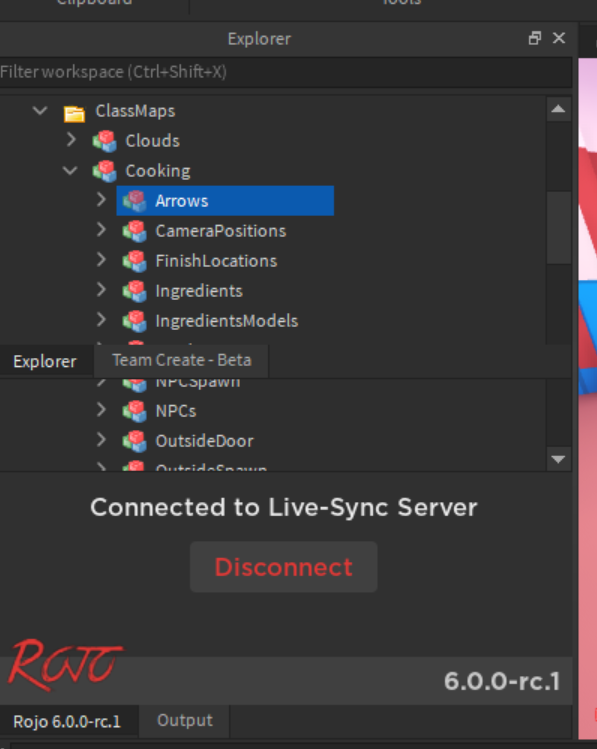Collapse the ClassMaps folder
597x749 pixels.
[x=40, y=111]
